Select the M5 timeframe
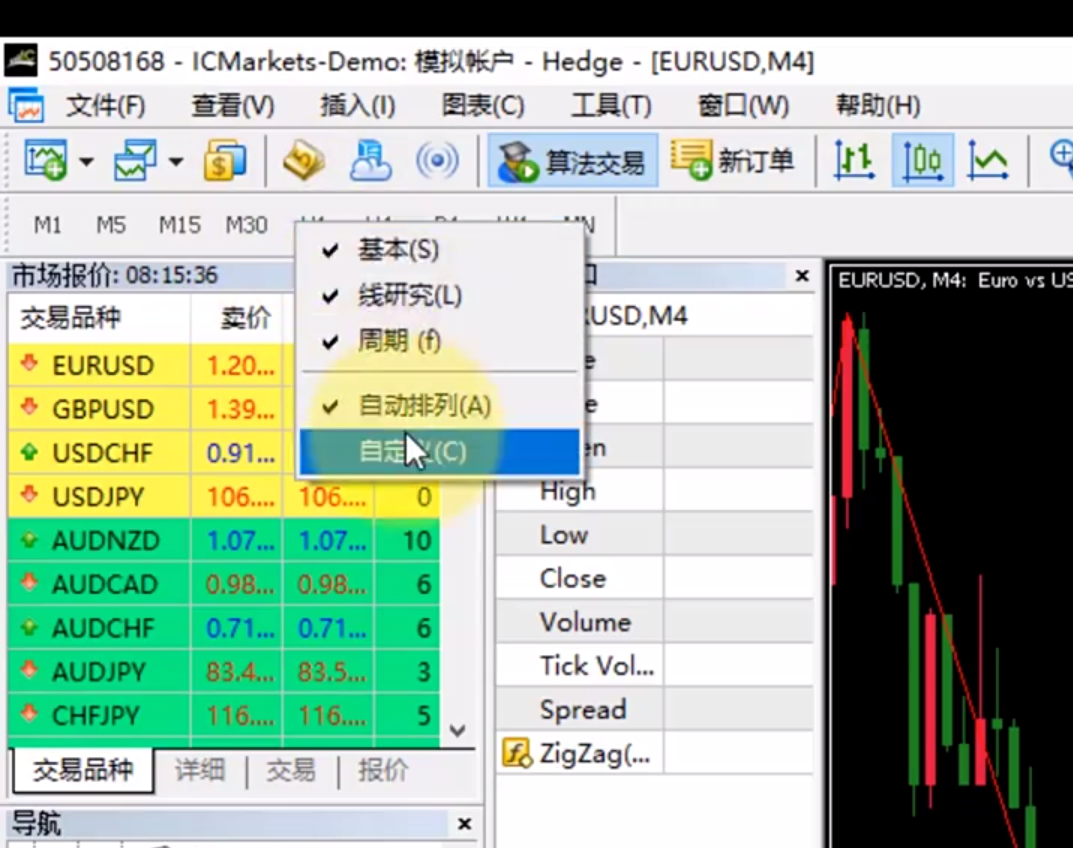 111,224
